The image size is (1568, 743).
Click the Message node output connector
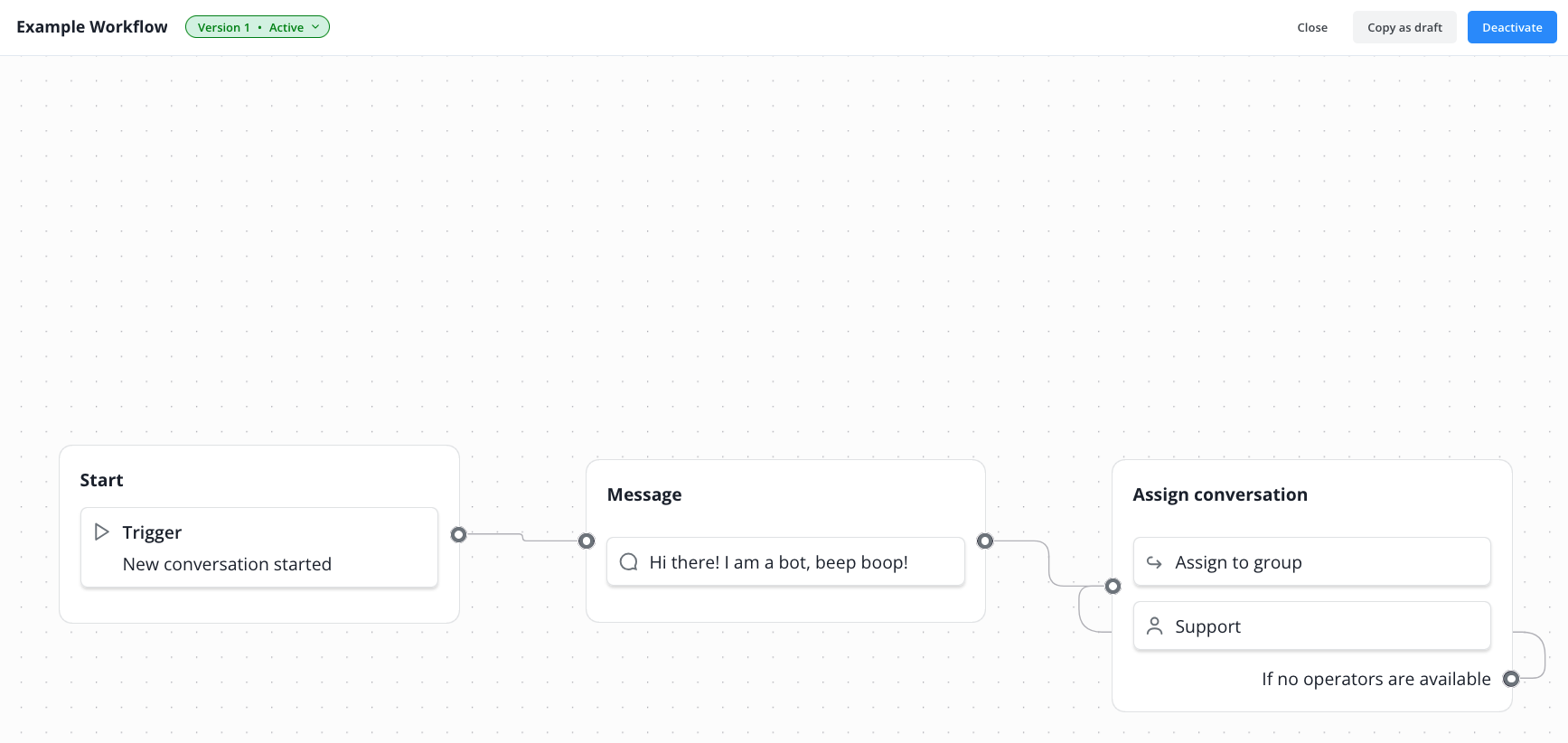point(985,541)
